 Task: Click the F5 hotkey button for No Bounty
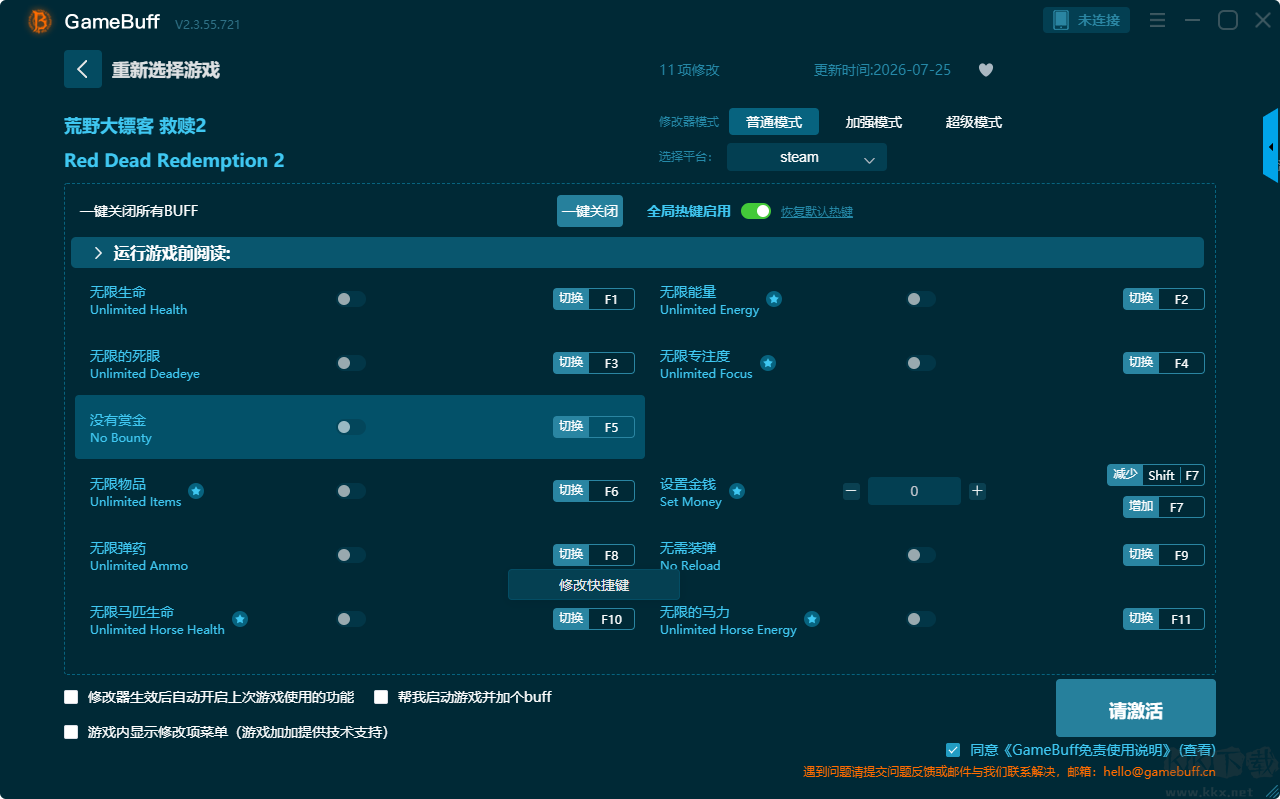point(594,427)
